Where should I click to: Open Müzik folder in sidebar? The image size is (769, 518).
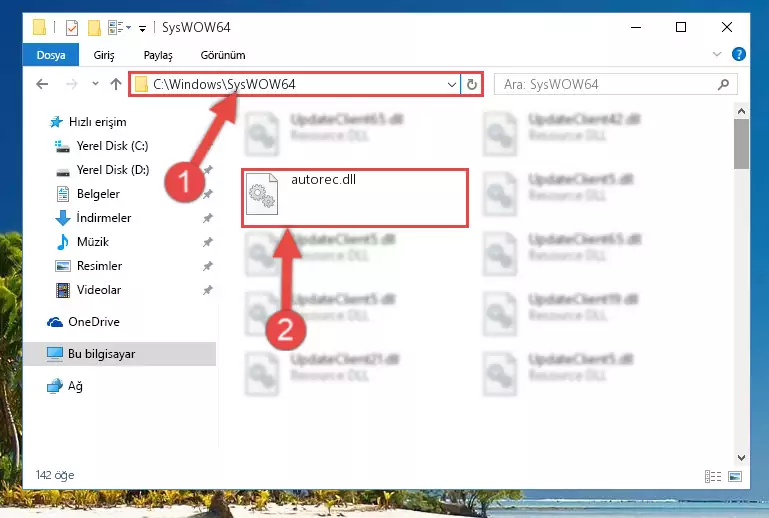(93, 242)
